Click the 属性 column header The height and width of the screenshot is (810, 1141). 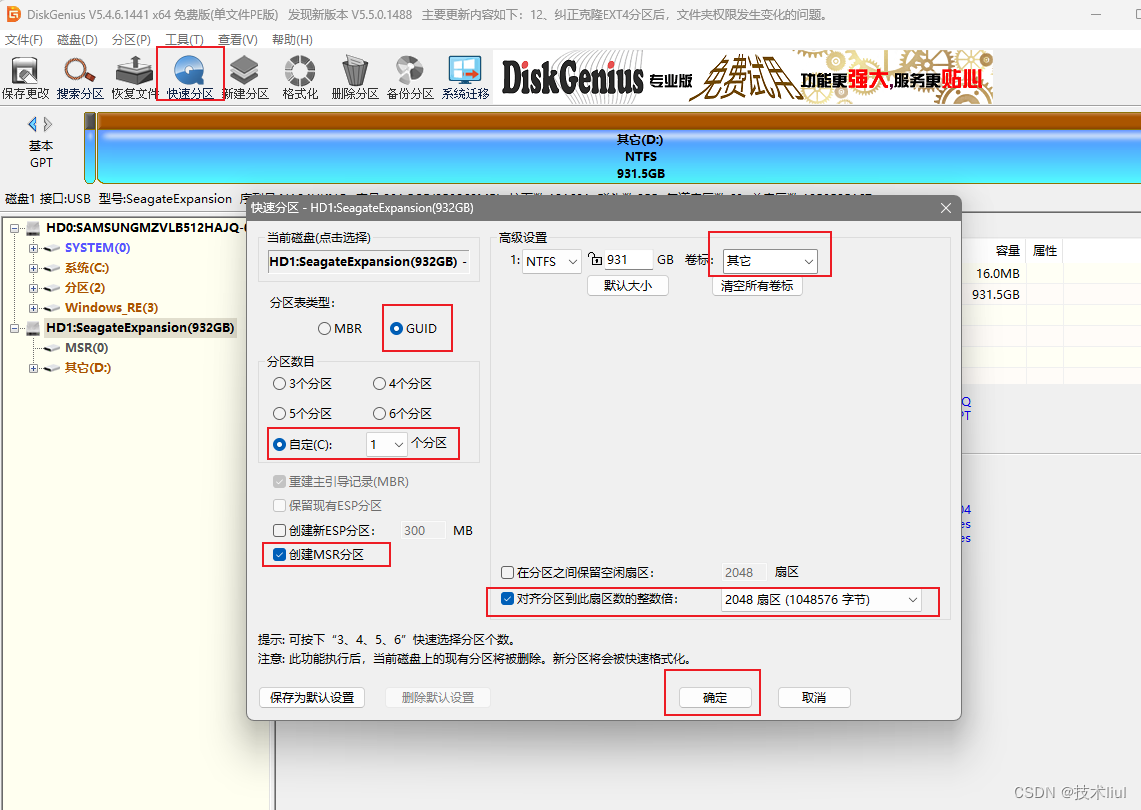1044,251
